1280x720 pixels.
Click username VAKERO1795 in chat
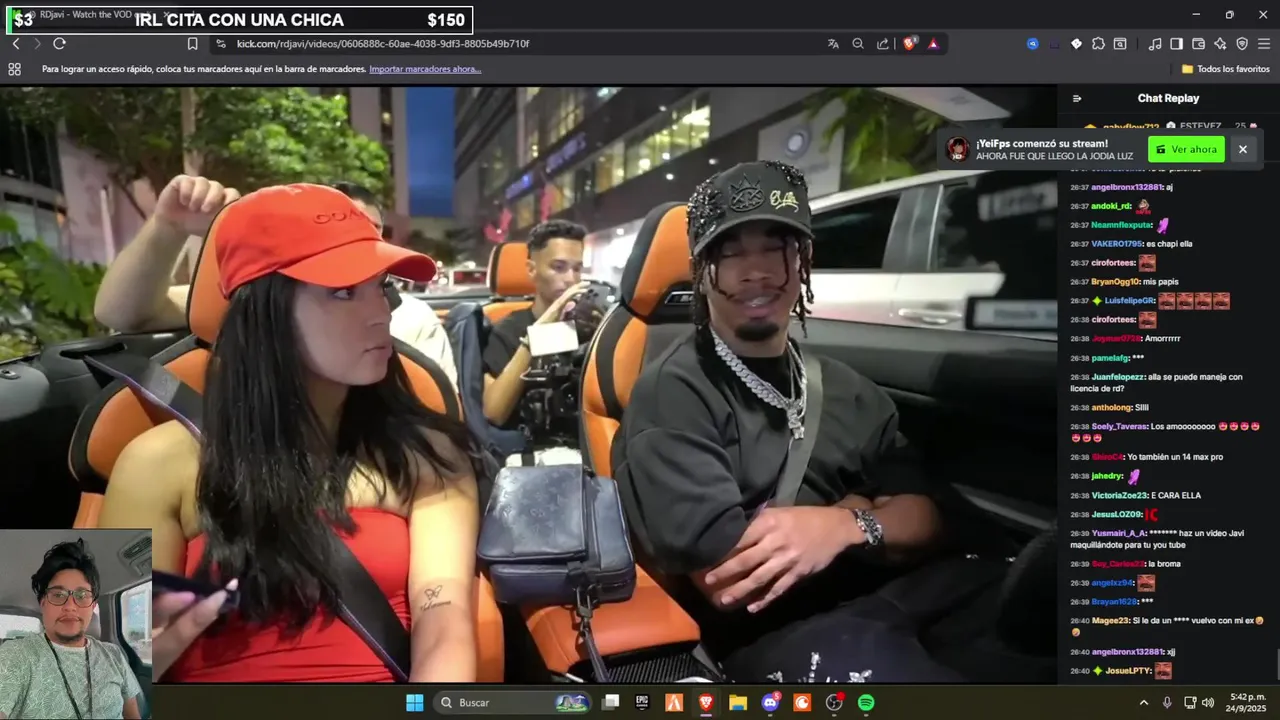pyautogui.click(x=1116, y=244)
